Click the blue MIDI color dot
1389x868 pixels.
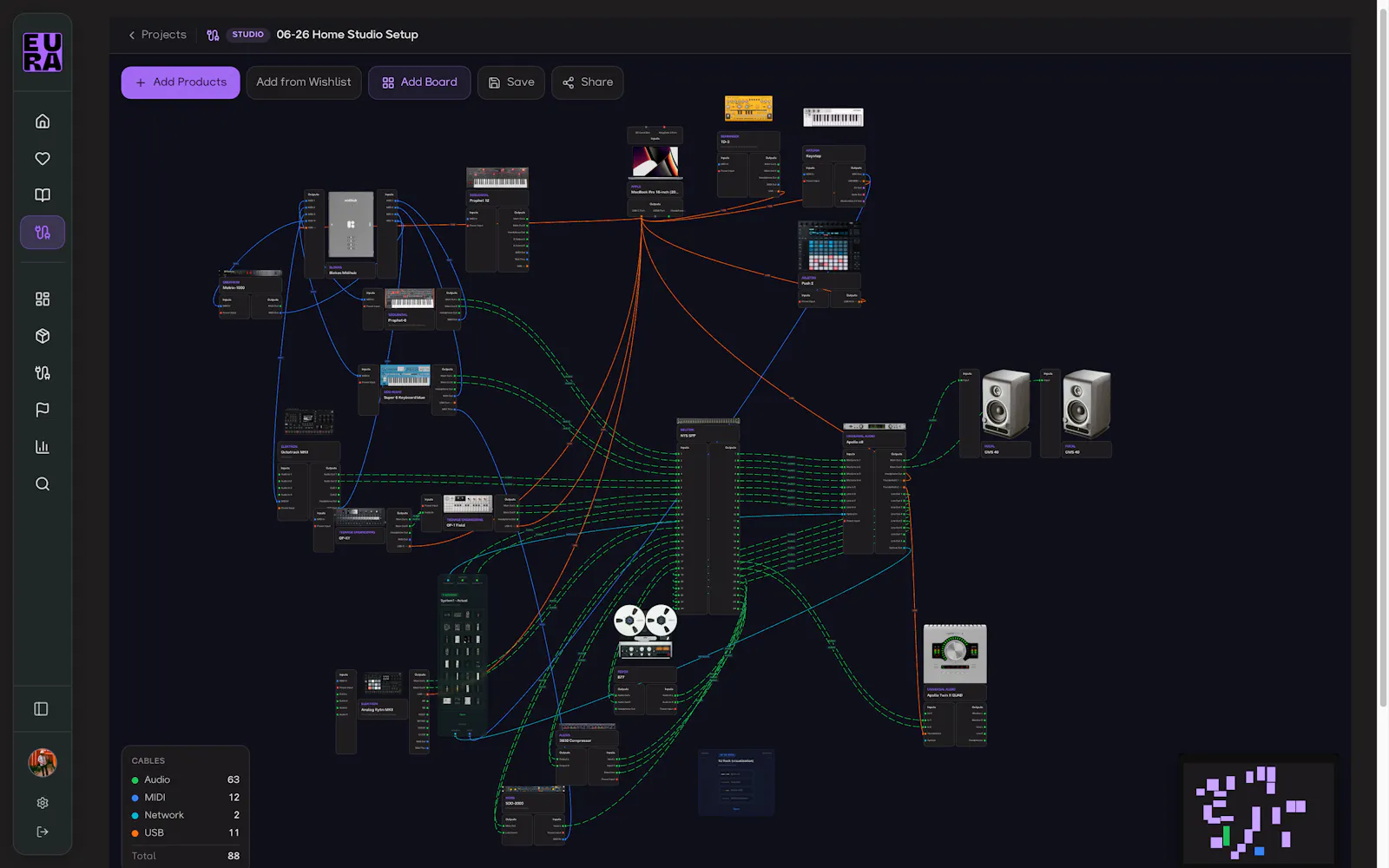click(x=135, y=798)
